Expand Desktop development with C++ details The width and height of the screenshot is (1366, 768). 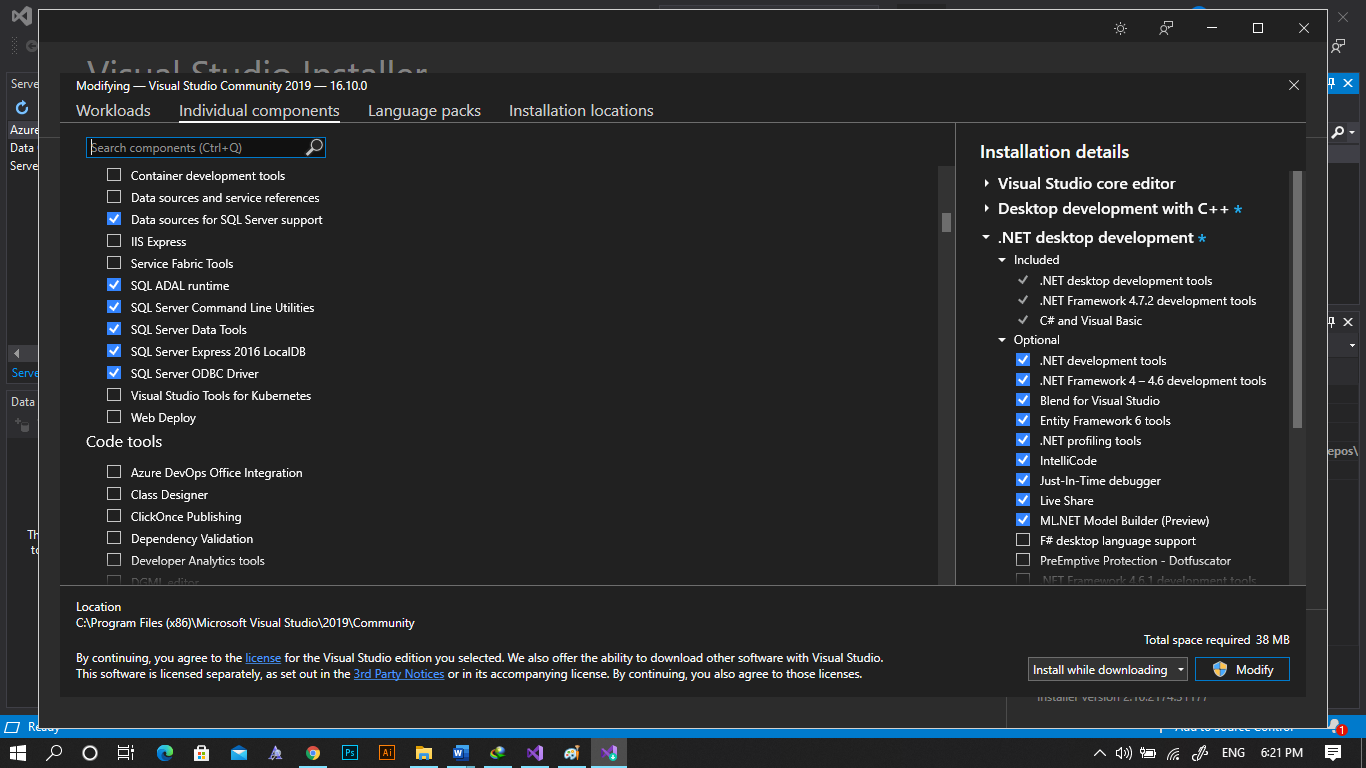987,208
